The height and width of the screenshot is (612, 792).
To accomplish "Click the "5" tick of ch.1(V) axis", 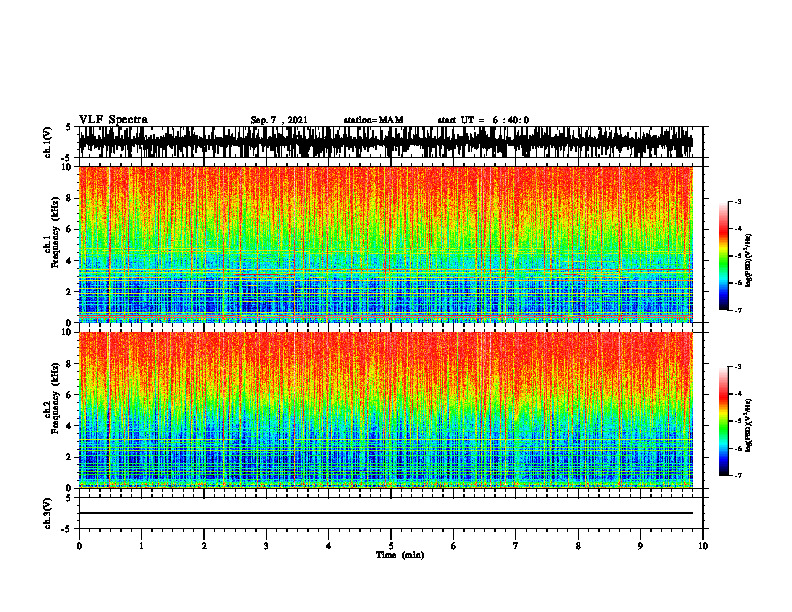I will [x=69, y=128].
